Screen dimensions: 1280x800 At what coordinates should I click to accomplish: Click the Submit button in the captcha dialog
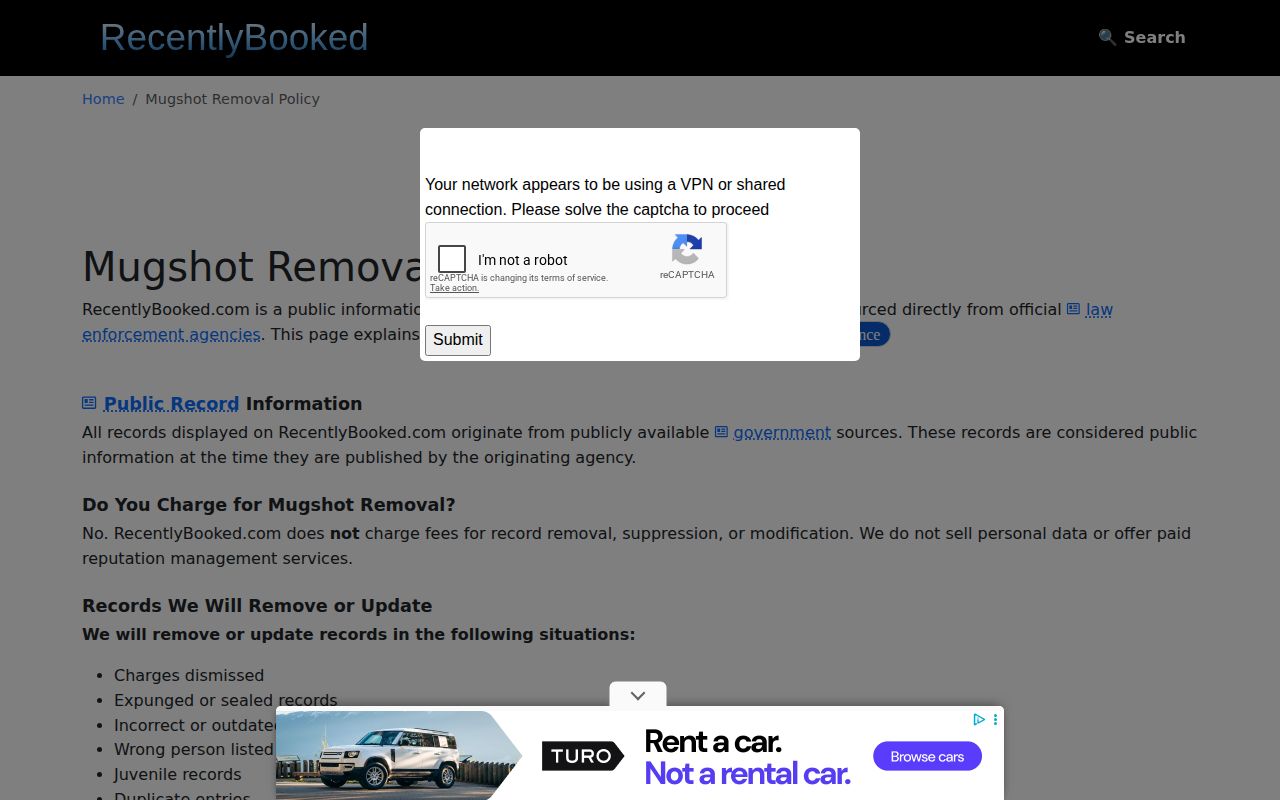pyautogui.click(x=458, y=340)
